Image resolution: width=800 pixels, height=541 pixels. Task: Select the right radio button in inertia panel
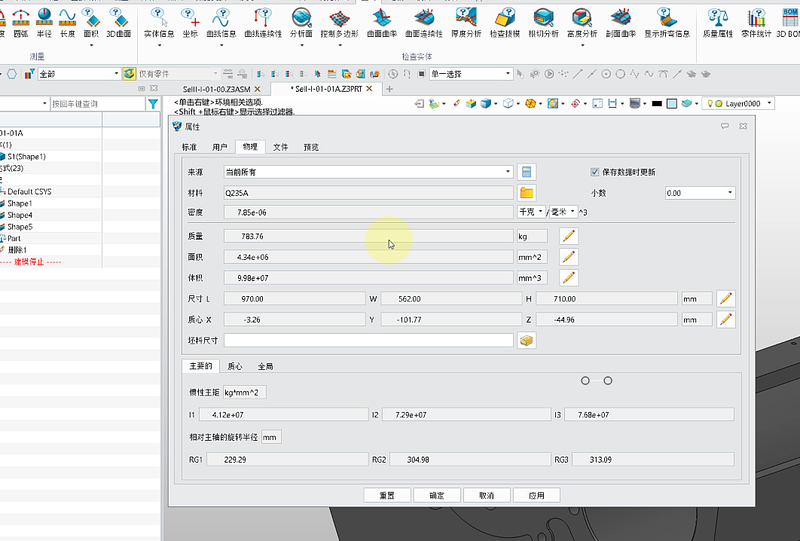click(607, 381)
